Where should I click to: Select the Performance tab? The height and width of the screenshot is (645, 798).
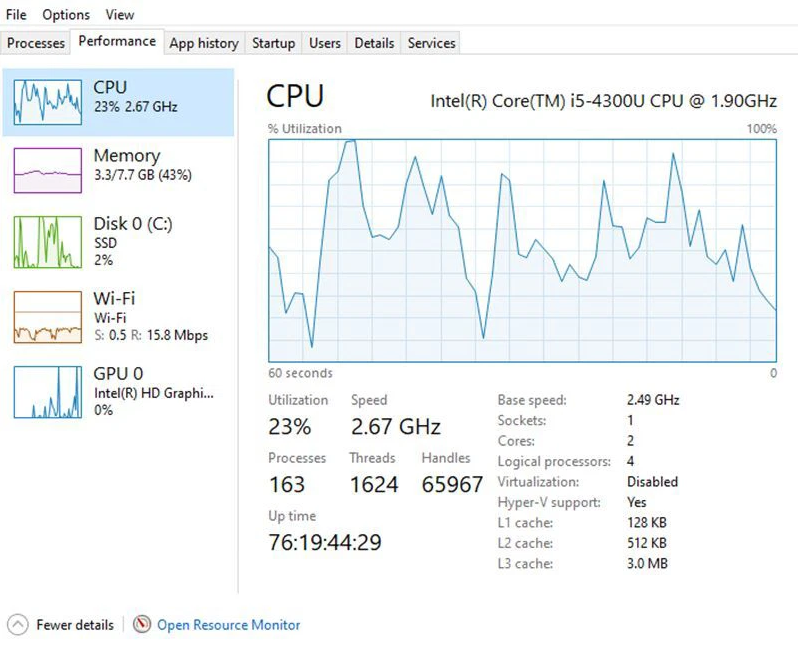click(x=117, y=41)
